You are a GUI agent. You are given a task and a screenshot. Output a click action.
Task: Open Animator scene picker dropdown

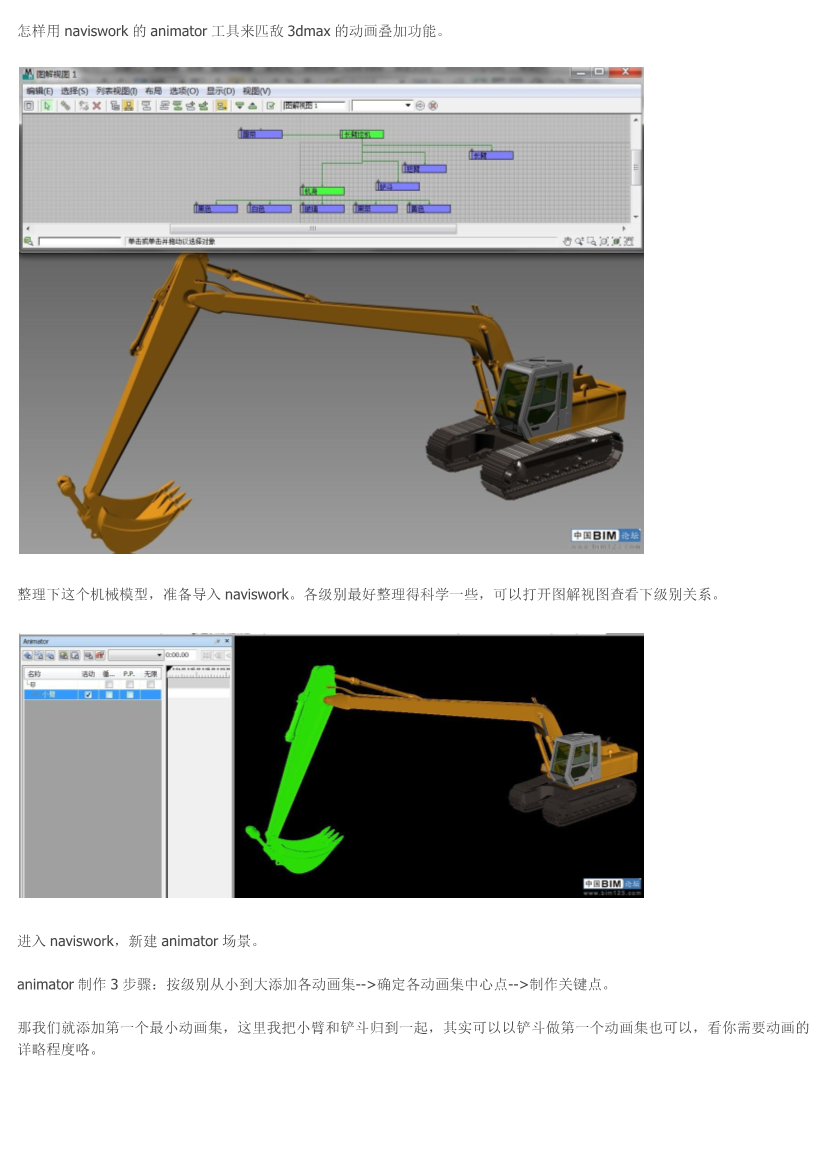[x=136, y=655]
